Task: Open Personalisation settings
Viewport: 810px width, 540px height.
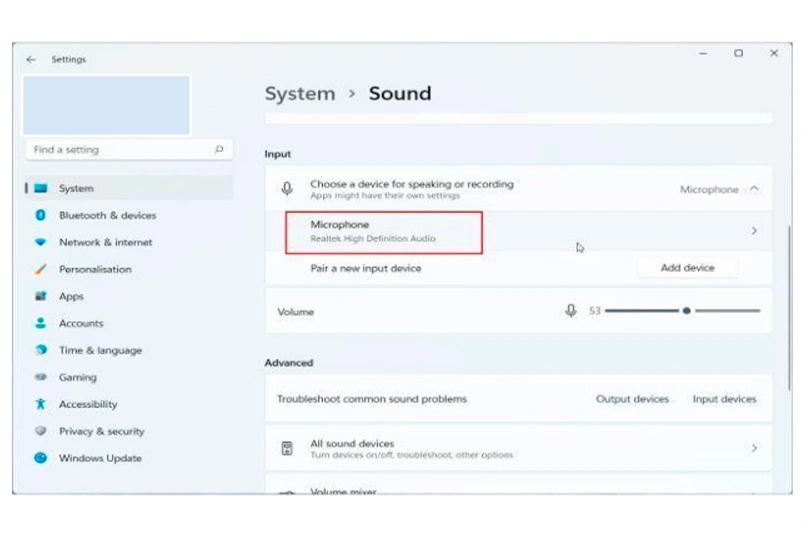Action: tap(95, 269)
